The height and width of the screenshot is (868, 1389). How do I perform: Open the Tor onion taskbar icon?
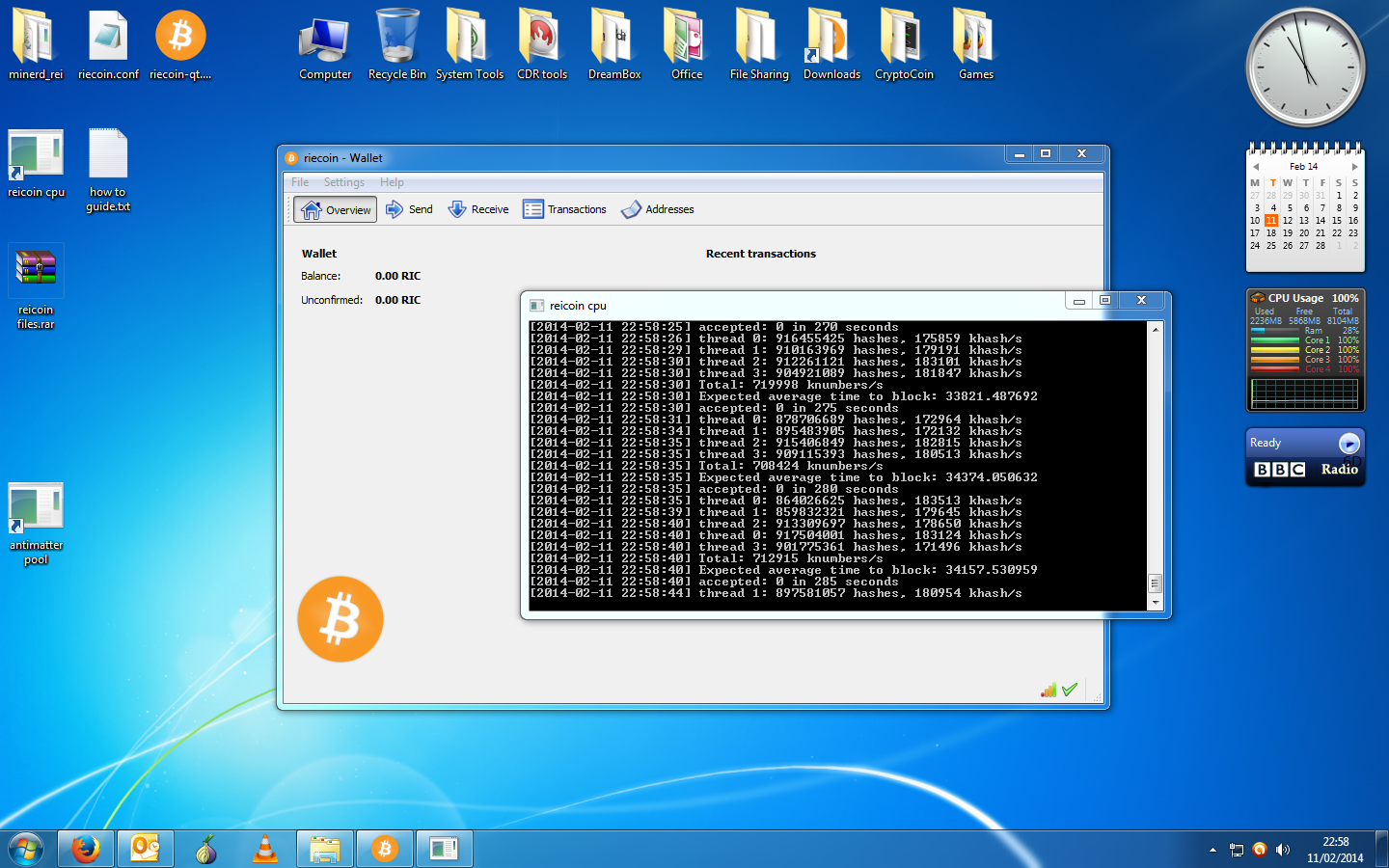(205, 850)
